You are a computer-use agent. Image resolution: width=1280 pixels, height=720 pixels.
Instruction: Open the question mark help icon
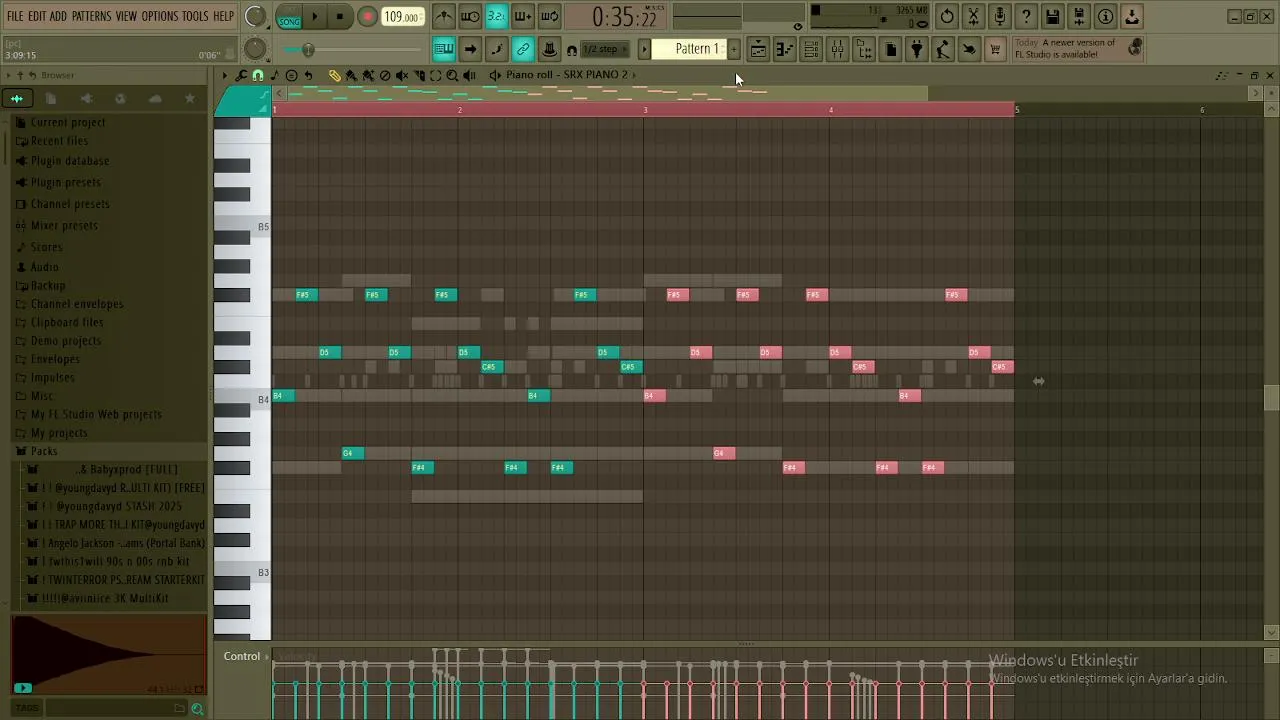(1026, 16)
